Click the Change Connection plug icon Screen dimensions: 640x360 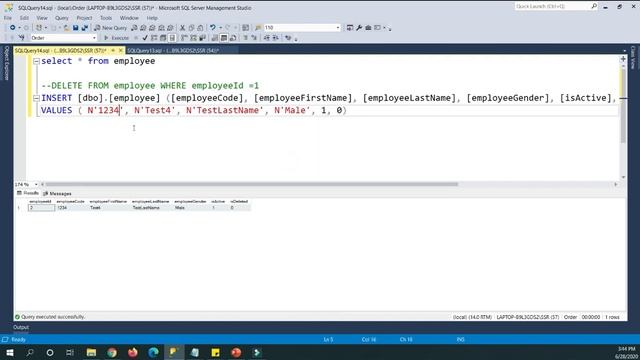[x=22, y=38]
